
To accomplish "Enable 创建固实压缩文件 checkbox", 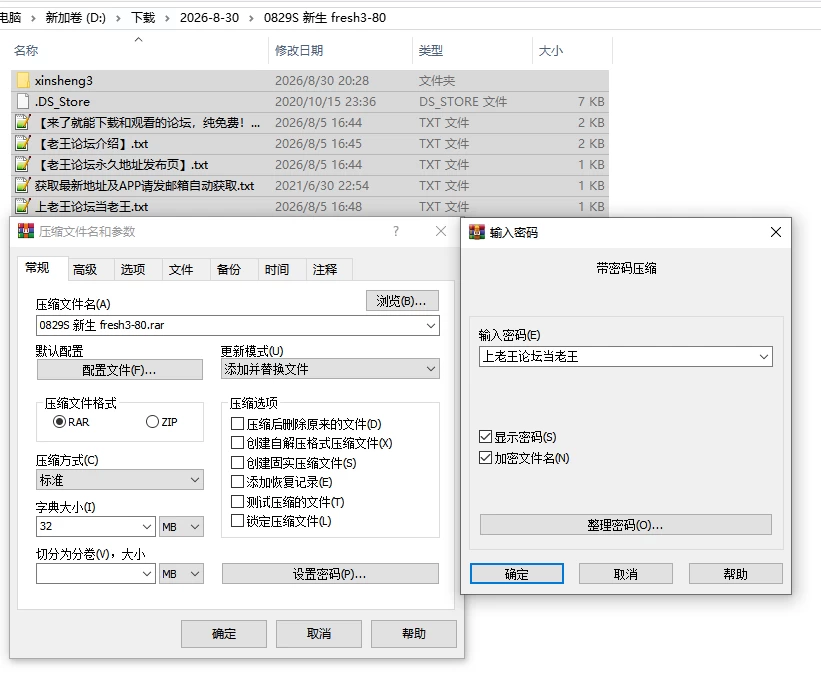I will click(237, 462).
